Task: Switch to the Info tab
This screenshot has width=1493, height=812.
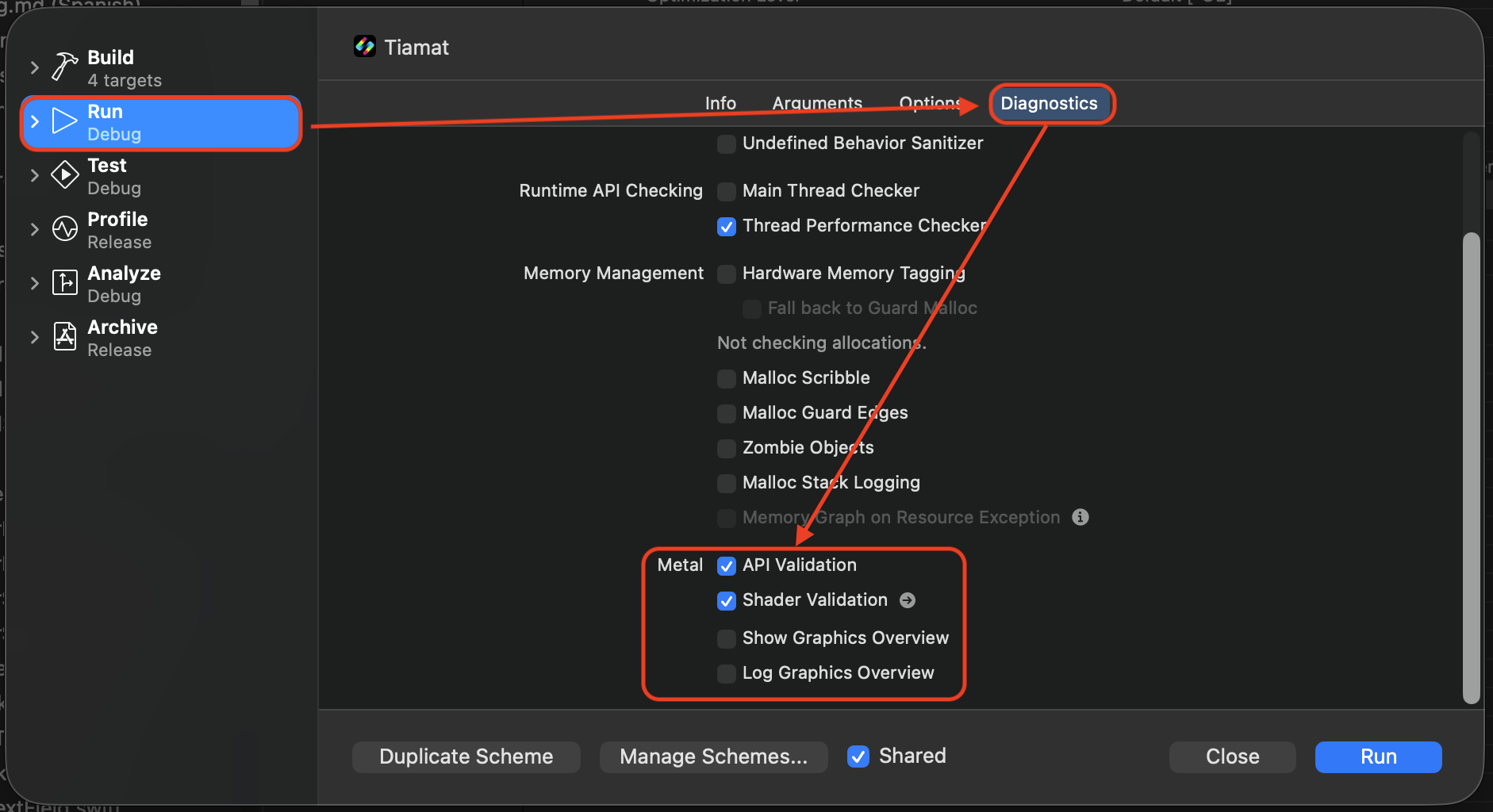Action: click(720, 103)
